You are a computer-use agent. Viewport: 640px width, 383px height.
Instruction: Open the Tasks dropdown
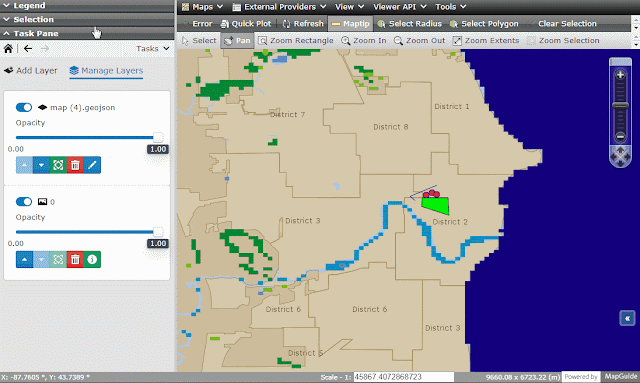(153, 49)
